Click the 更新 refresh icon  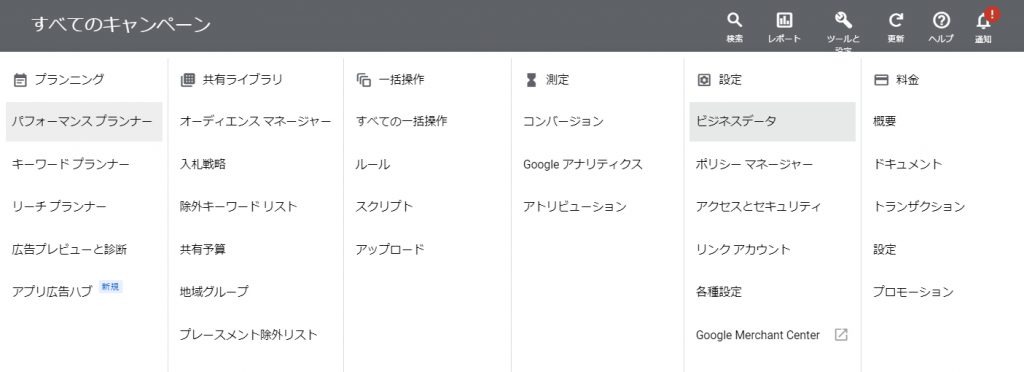(895, 20)
